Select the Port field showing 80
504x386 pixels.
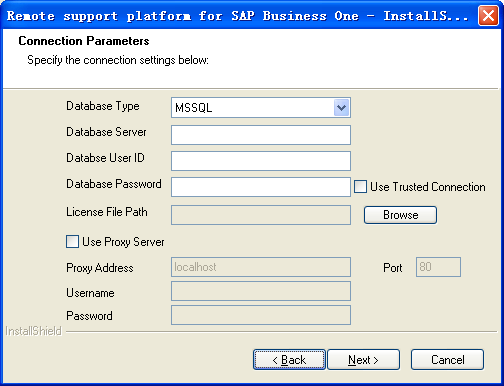[x=438, y=267]
